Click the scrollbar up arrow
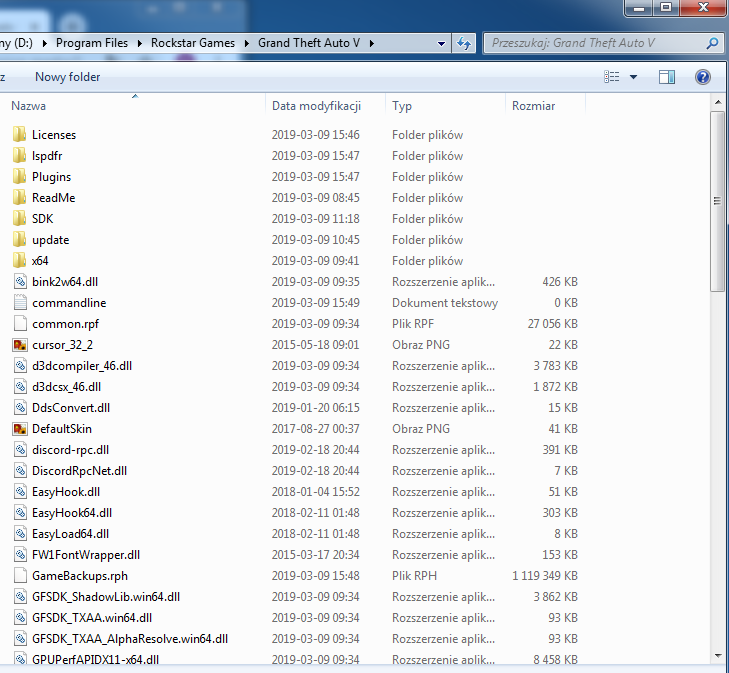This screenshot has height=673, width=729. (x=717, y=102)
